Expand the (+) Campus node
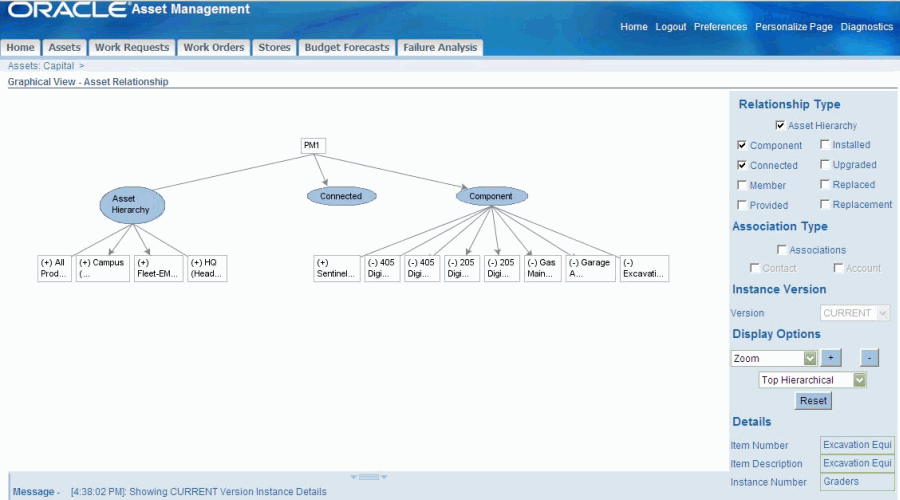Screen dimensions: 900x500 pyautogui.click(x=103, y=268)
